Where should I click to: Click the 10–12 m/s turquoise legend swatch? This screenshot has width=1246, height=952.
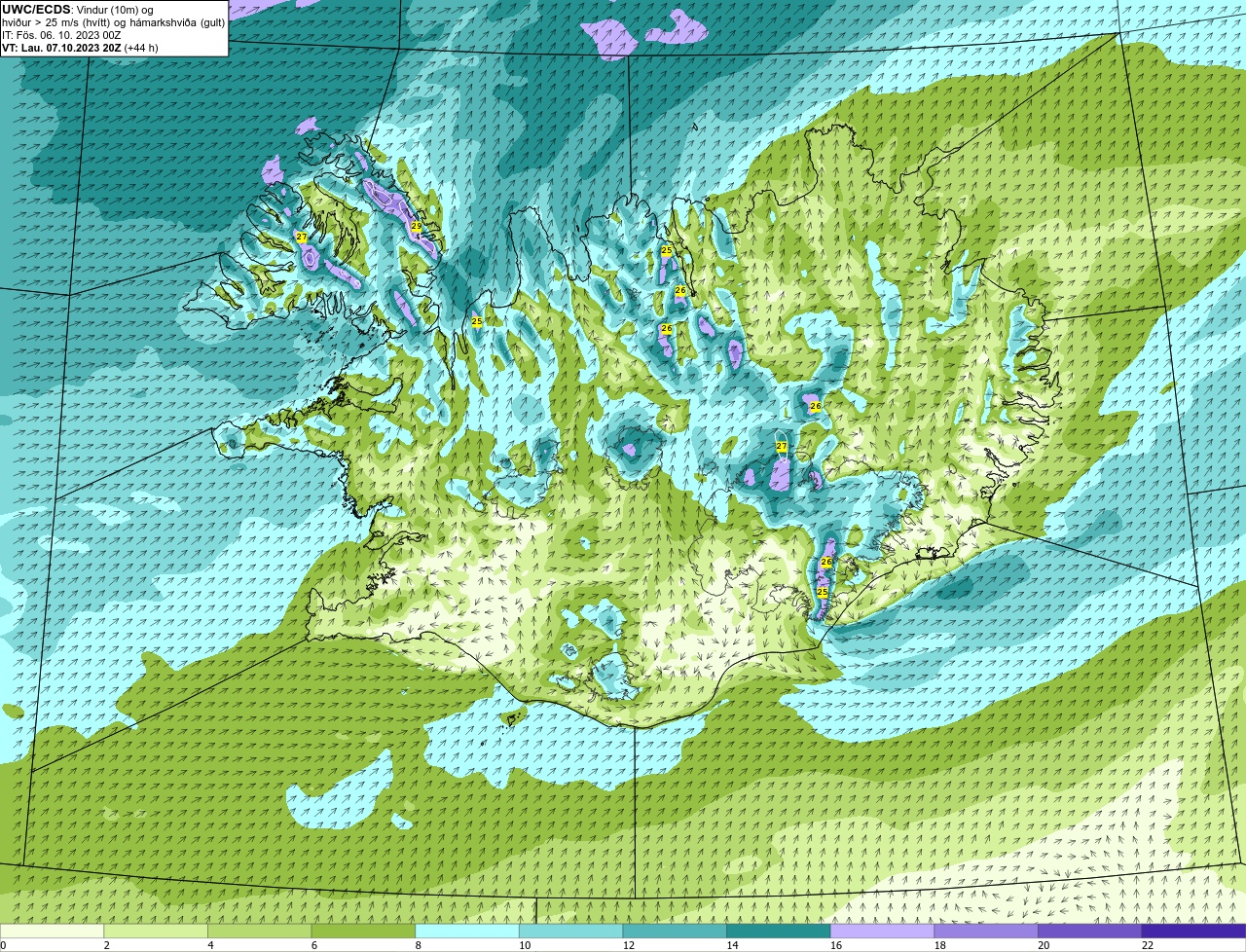click(571, 931)
